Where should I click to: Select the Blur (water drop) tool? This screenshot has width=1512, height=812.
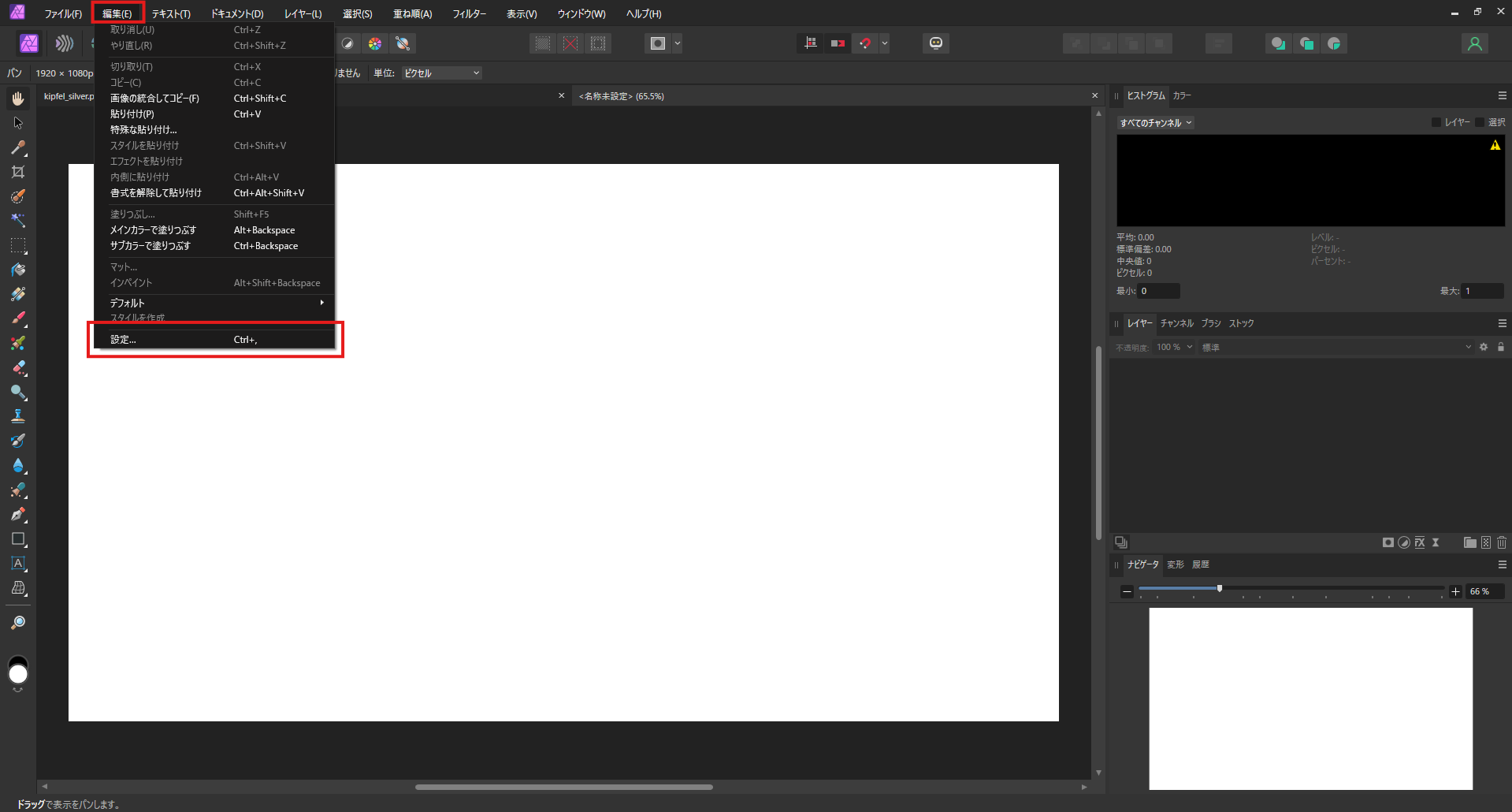coord(18,465)
